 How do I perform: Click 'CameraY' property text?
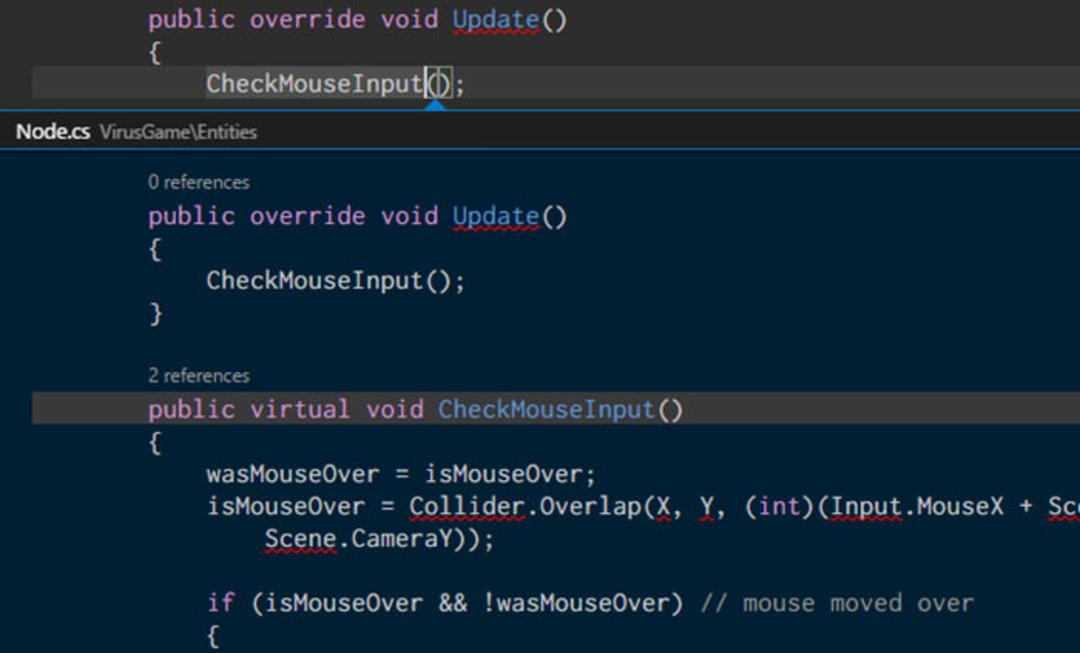click(402, 539)
